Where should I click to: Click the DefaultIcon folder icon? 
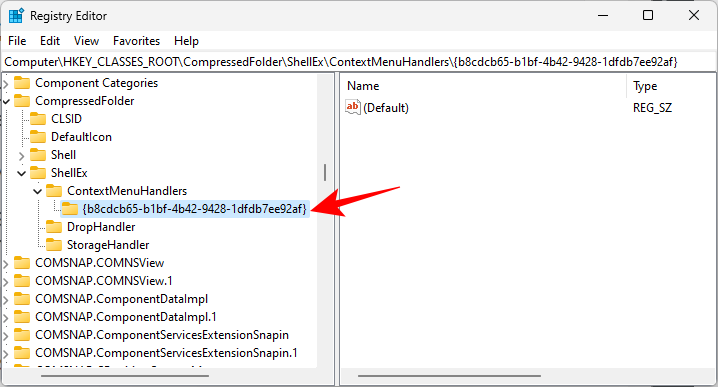tap(38, 136)
